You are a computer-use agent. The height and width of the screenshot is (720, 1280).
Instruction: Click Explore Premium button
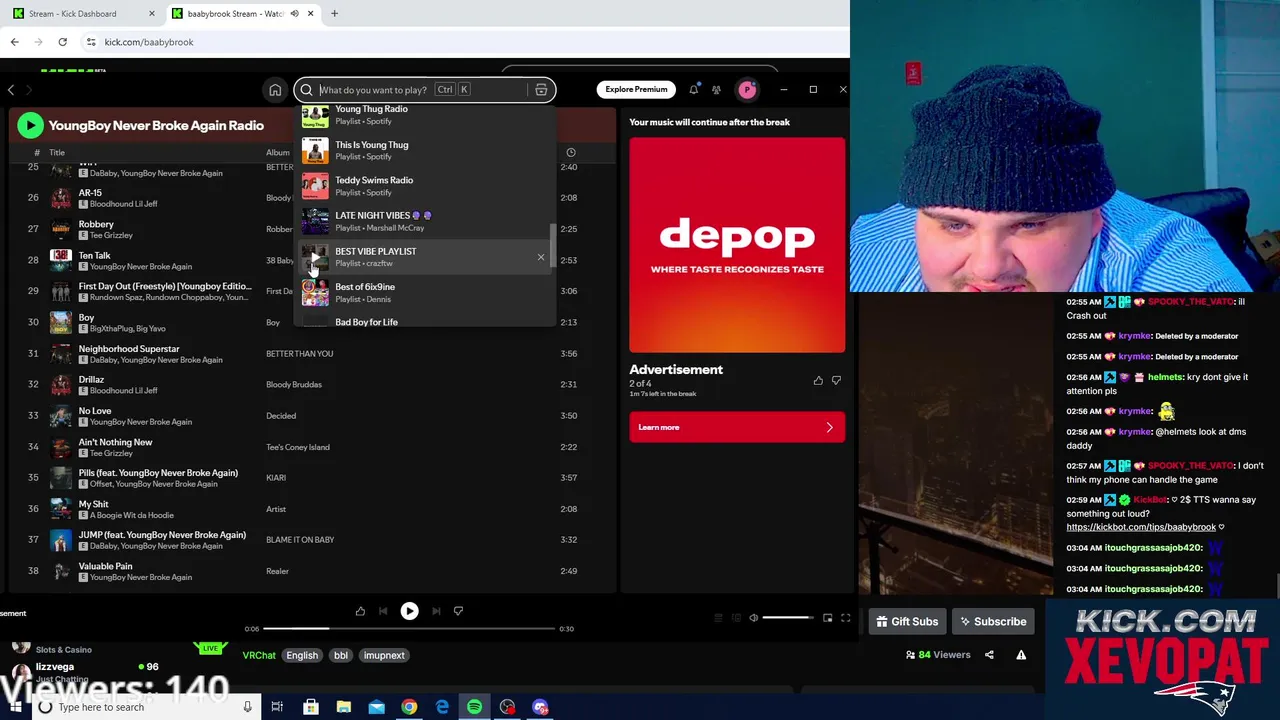tap(636, 89)
